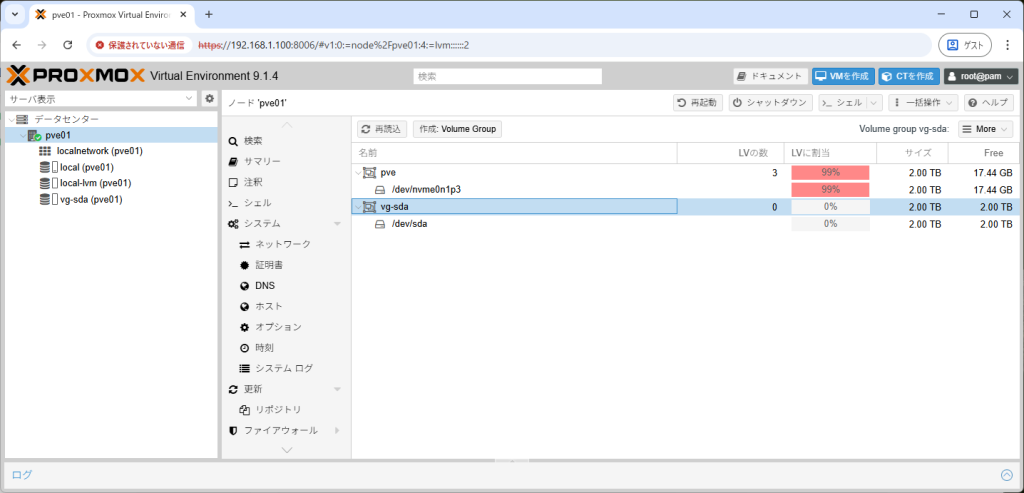Click シャットダウン button
Image resolution: width=1024 pixels, height=493 pixels.
tap(771, 103)
